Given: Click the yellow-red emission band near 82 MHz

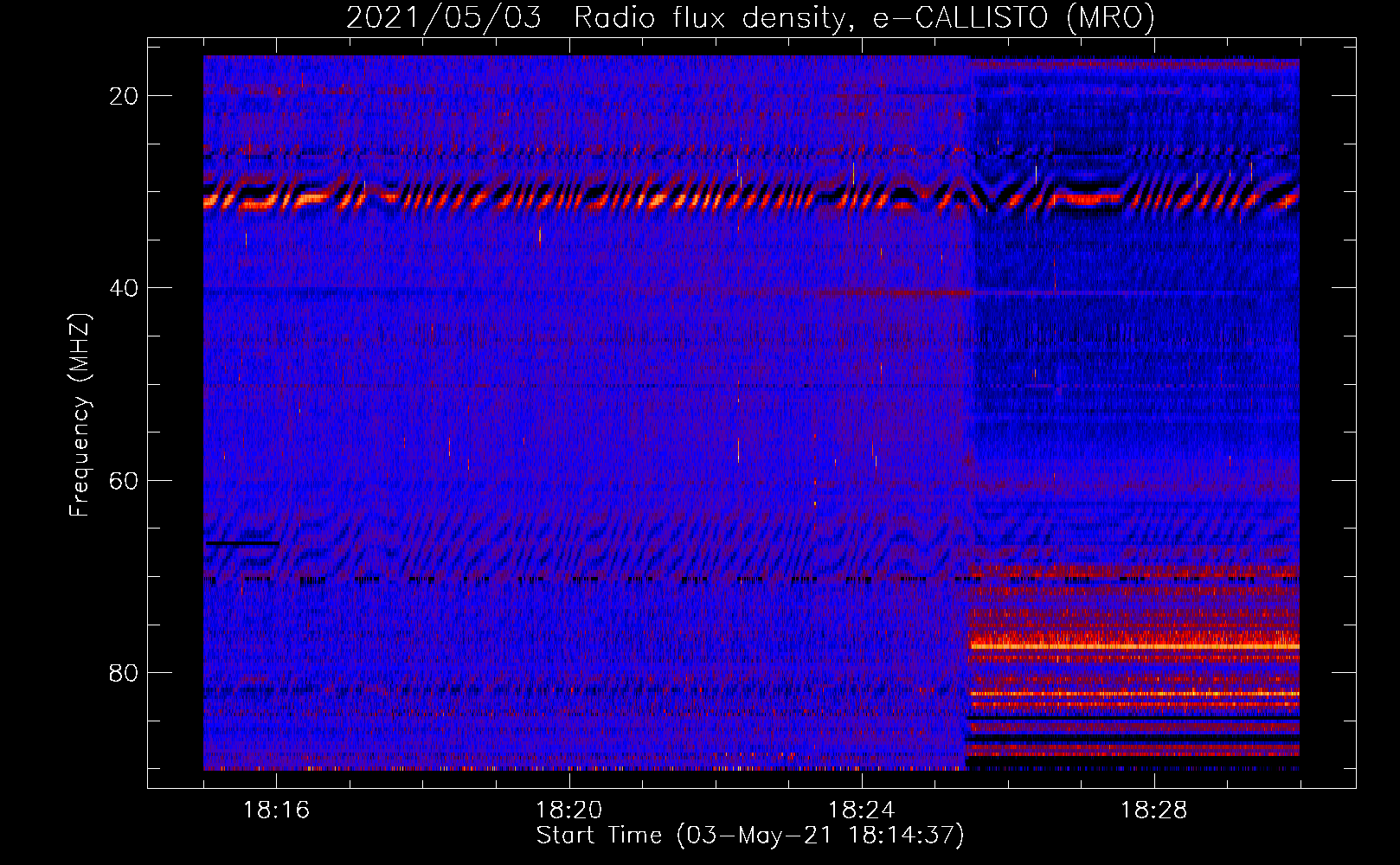Looking at the screenshot, I should tap(1133, 694).
